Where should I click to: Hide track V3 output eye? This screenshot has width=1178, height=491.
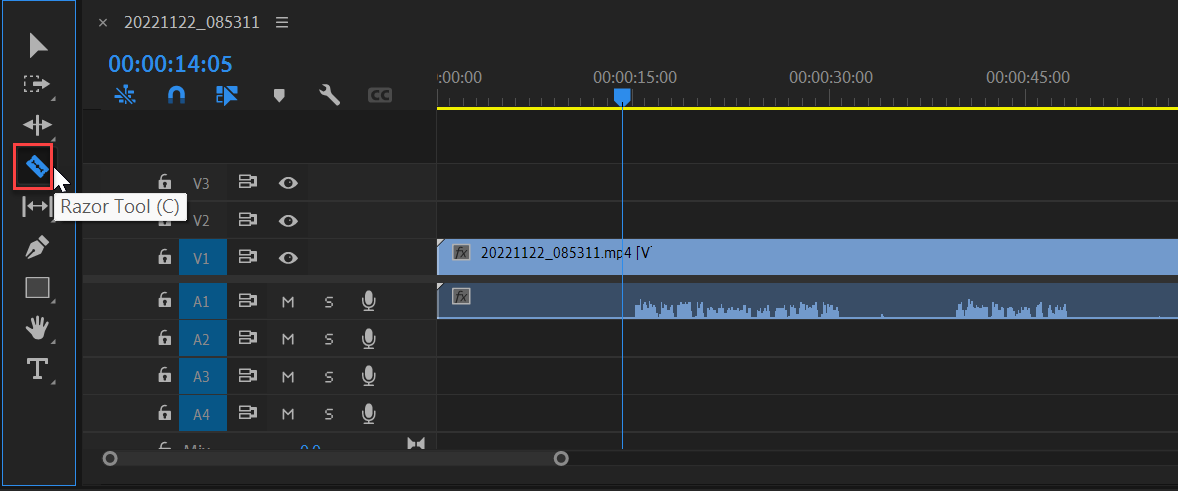[288, 182]
